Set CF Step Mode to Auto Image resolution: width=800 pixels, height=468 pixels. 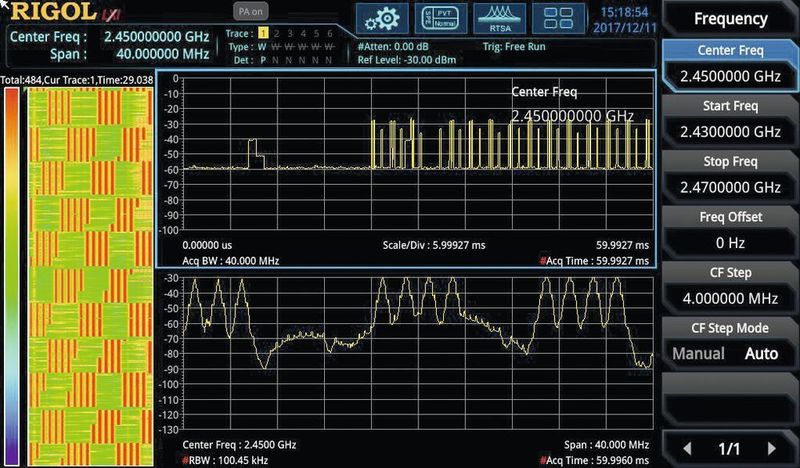click(761, 354)
